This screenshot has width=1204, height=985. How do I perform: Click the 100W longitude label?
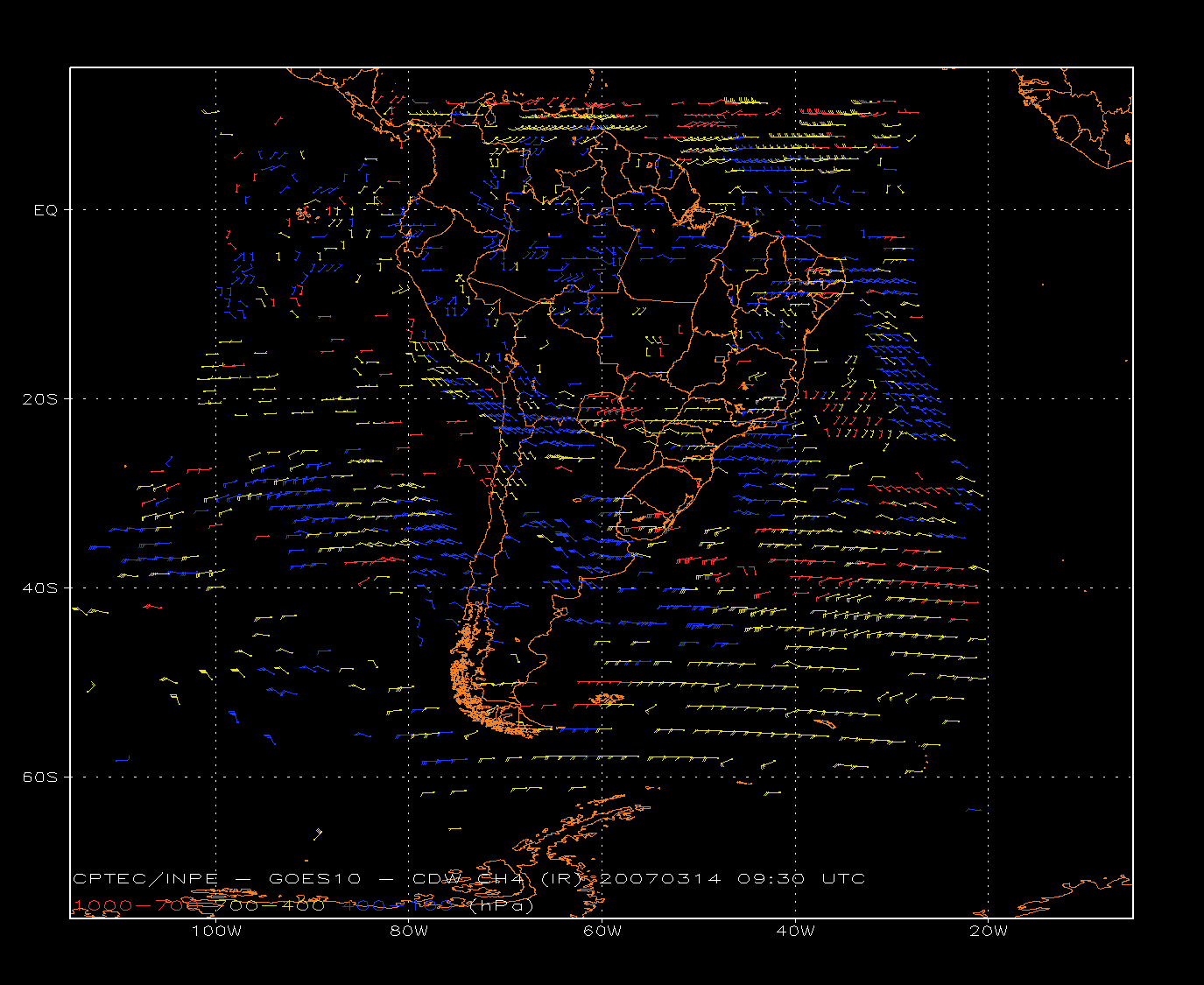pyautogui.click(x=216, y=931)
